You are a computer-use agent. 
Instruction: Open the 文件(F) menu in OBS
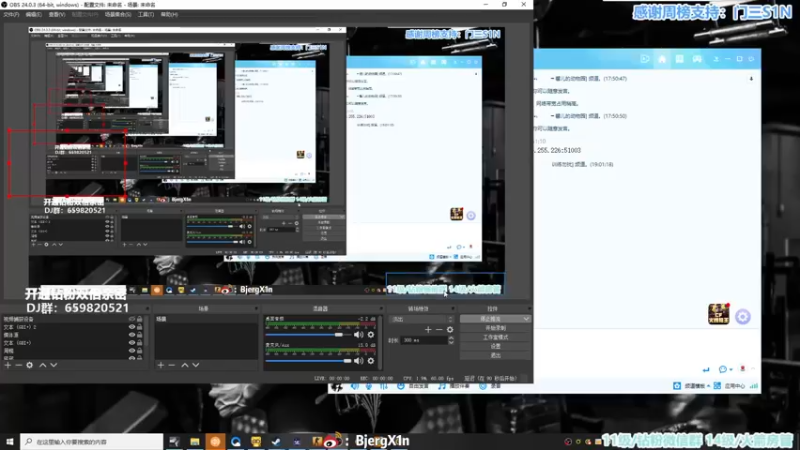point(11,15)
